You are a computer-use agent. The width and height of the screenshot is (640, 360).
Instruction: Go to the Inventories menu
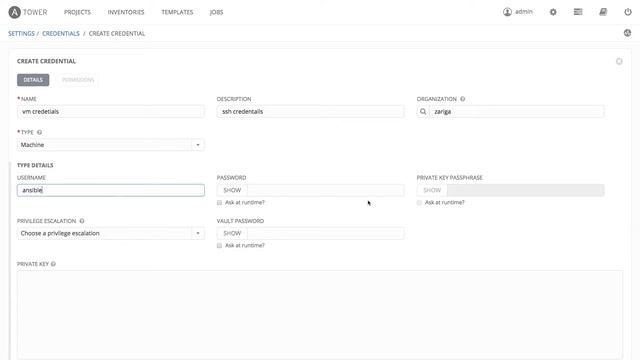click(x=126, y=12)
